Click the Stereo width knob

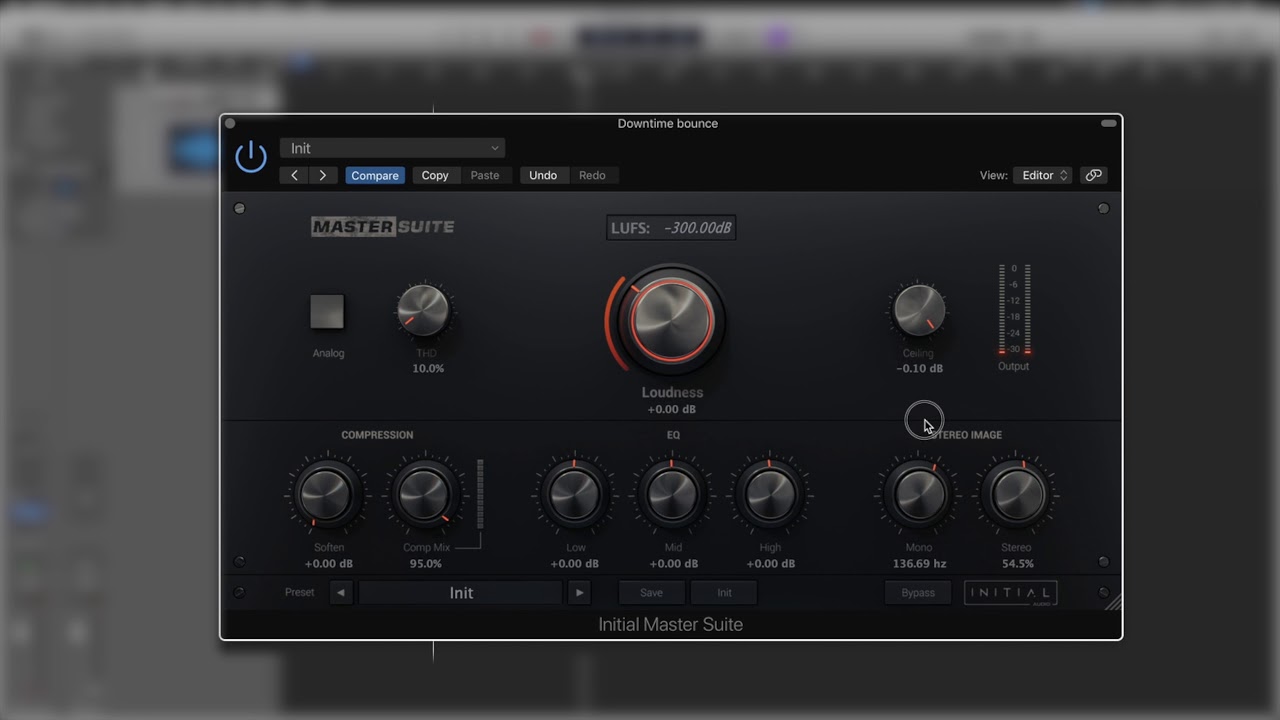click(x=1017, y=493)
